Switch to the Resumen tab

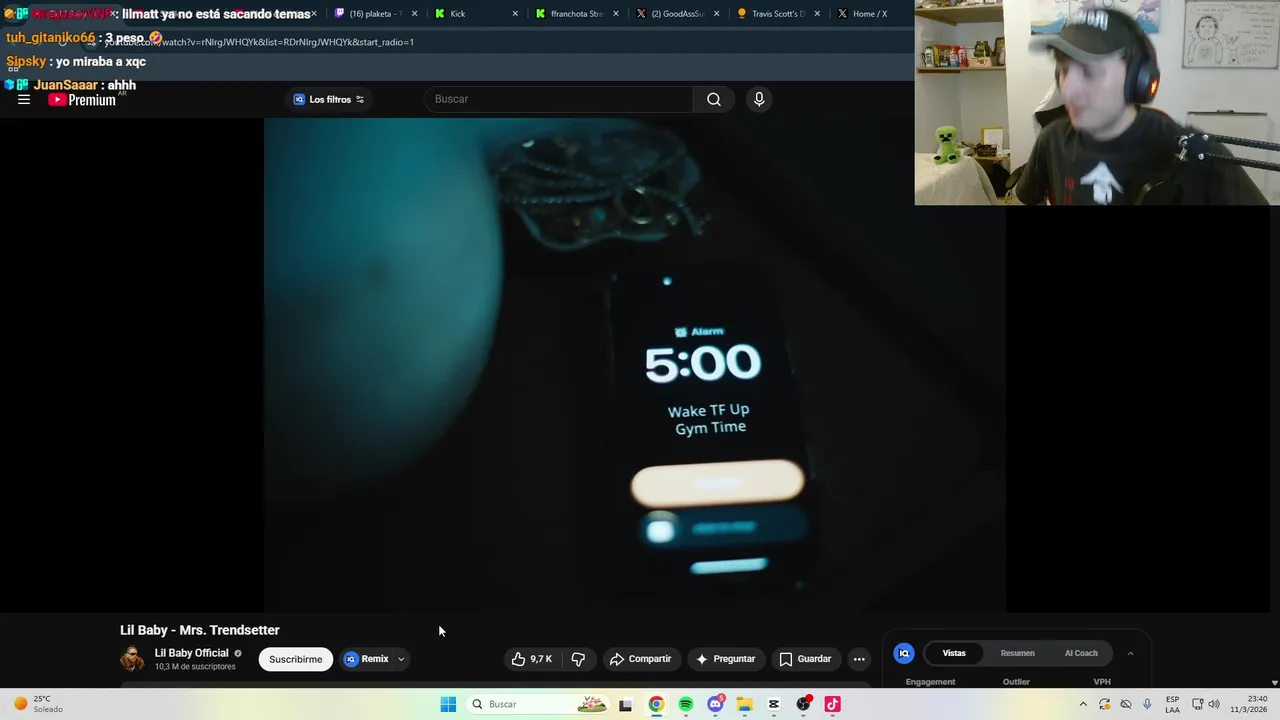coord(1017,653)
